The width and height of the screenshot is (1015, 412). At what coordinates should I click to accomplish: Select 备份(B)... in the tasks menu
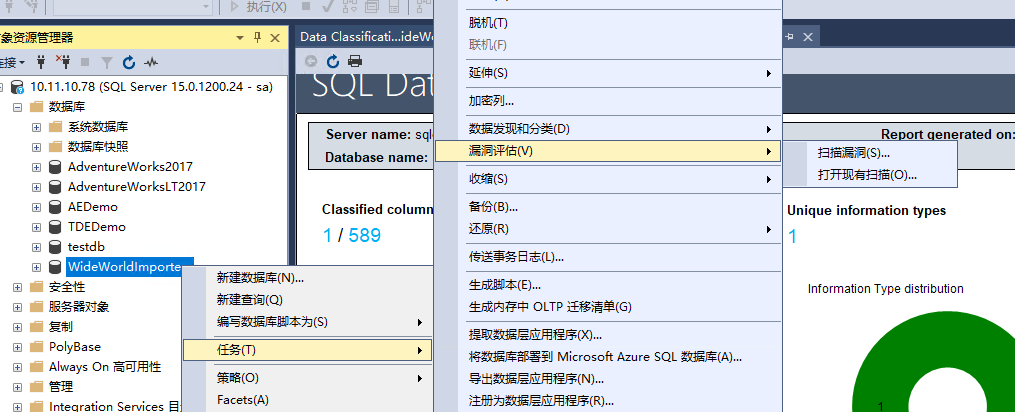[607, 207]
